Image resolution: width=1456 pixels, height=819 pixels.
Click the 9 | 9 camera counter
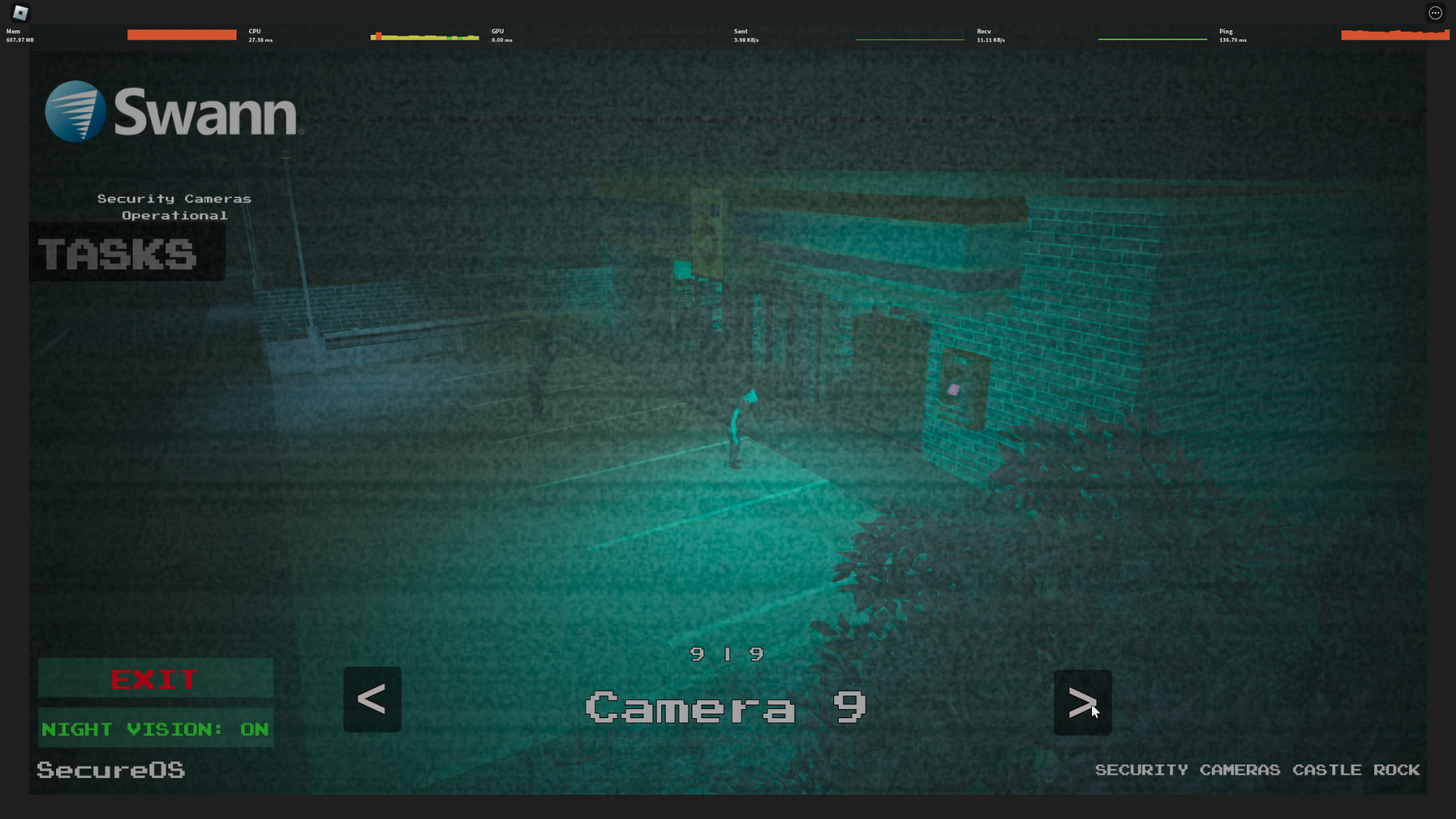click(x=726, y=654)
